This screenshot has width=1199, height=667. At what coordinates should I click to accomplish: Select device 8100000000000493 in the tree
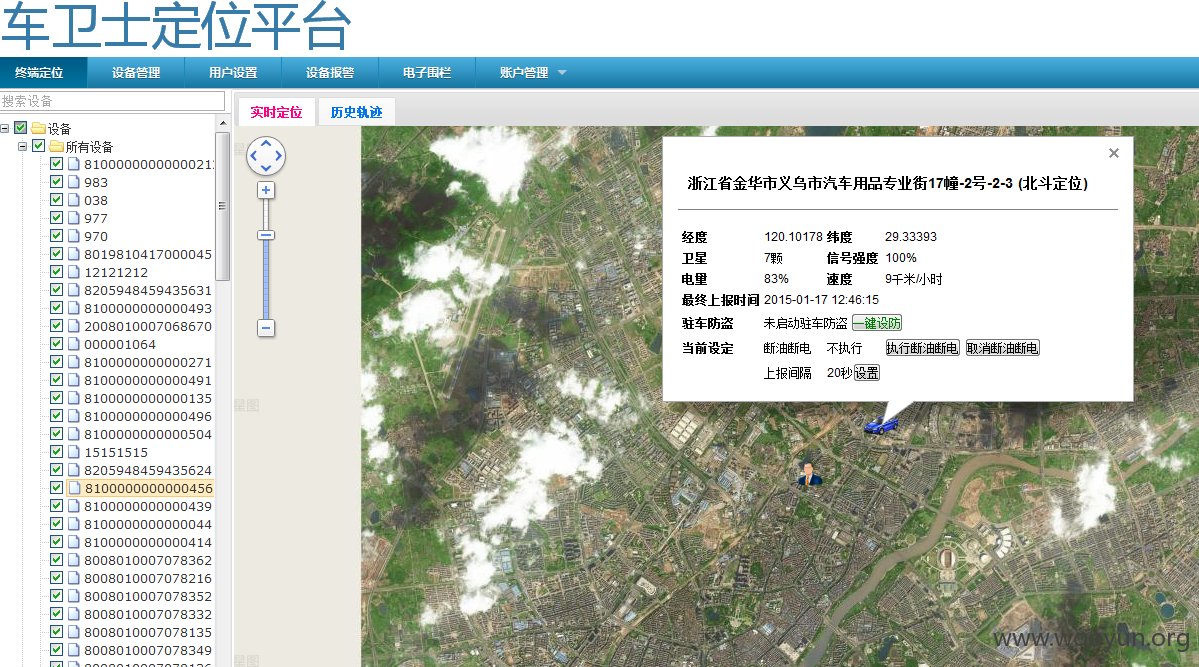[148, 308]
